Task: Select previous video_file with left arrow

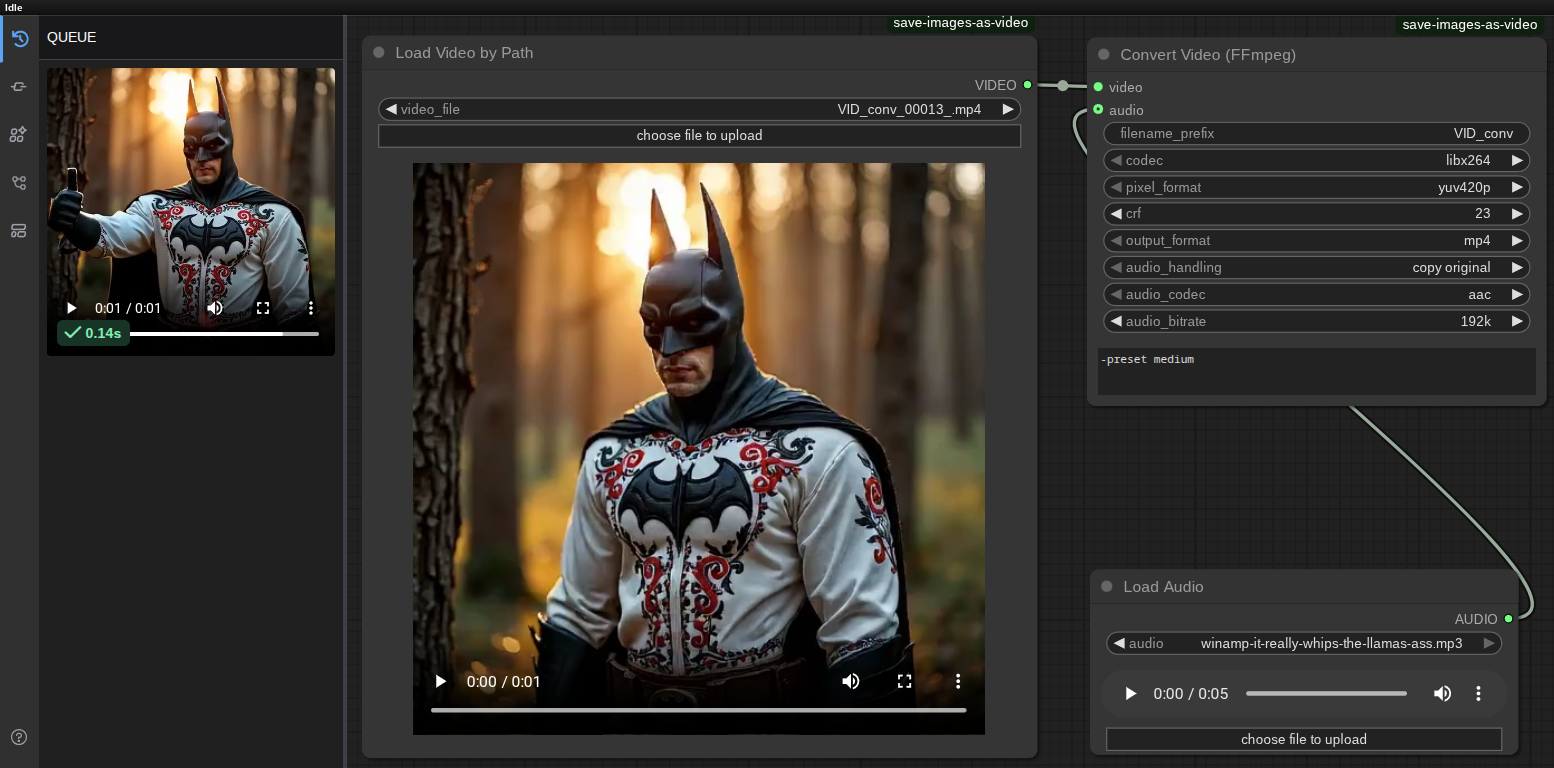Action: coord(391,109)
